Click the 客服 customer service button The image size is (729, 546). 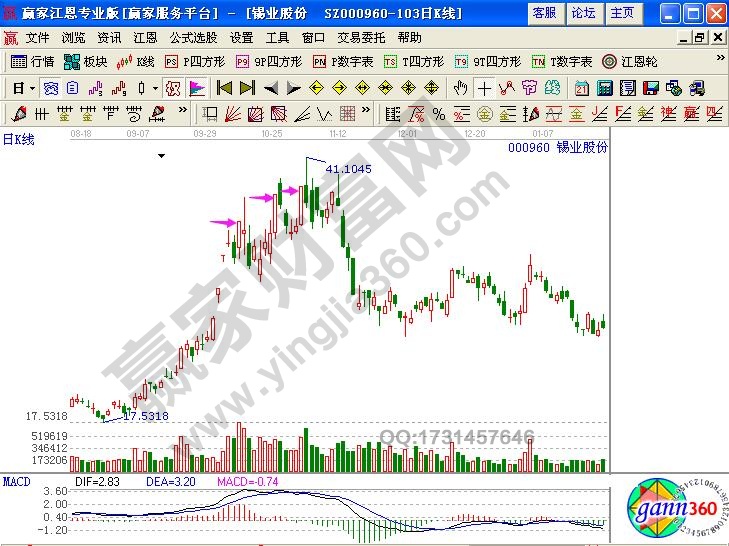pyautogui.click(x=544, y=13)
